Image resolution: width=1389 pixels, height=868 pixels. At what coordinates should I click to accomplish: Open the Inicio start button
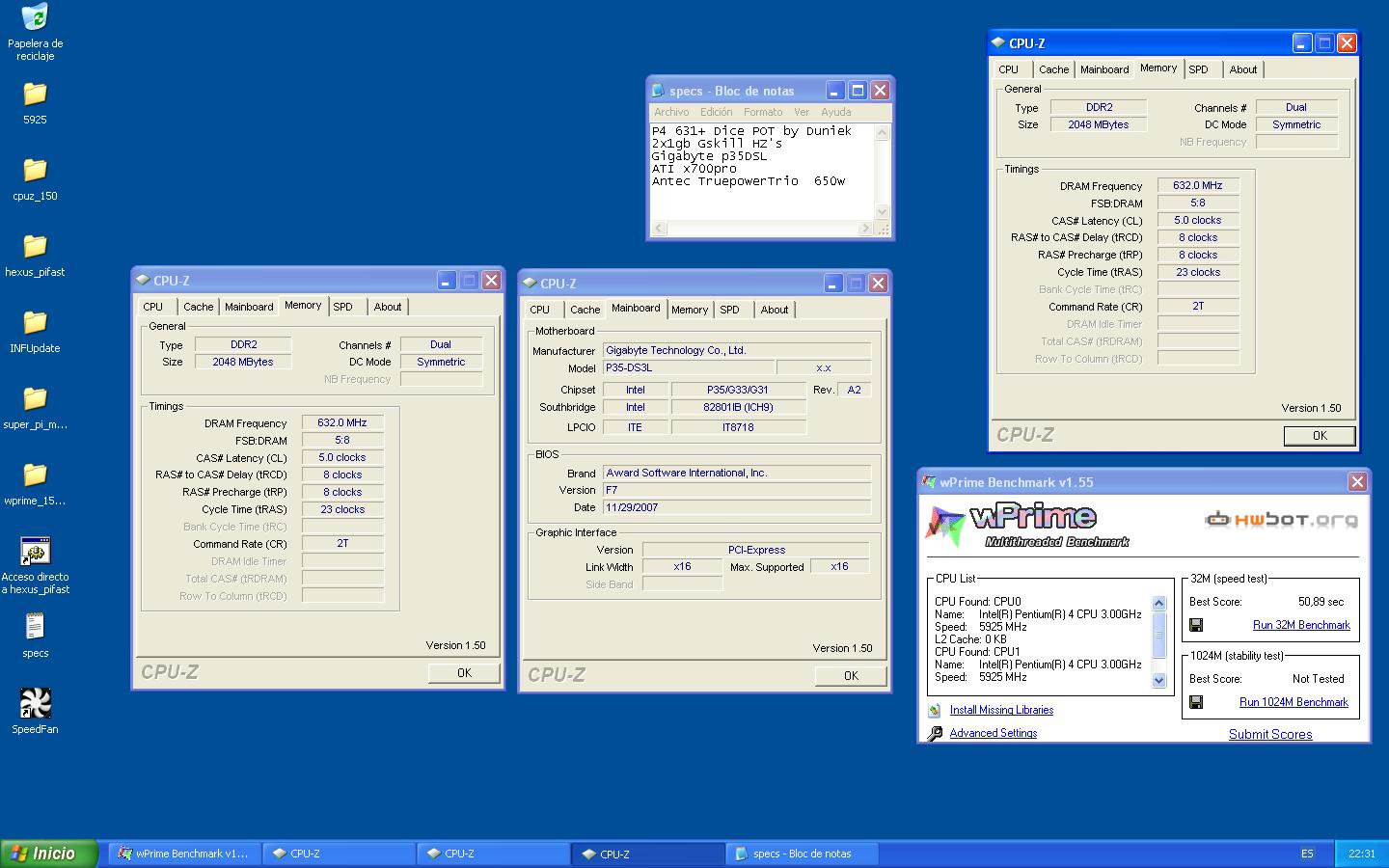point(49,854)
